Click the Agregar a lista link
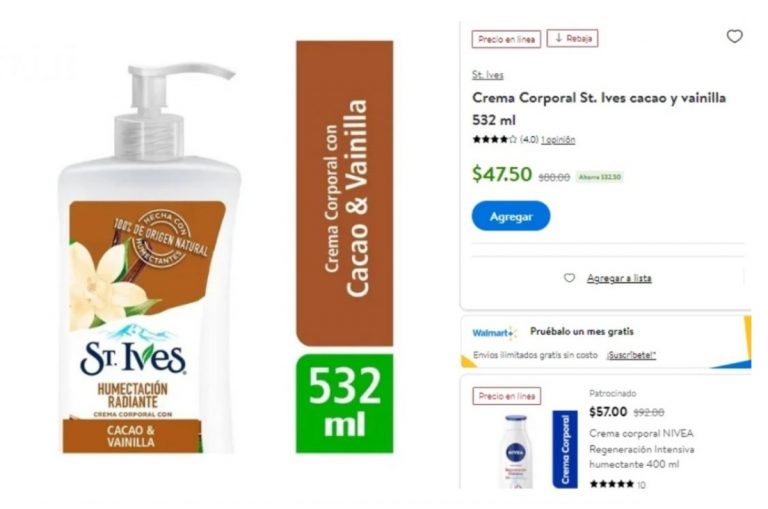 [619, 278]
